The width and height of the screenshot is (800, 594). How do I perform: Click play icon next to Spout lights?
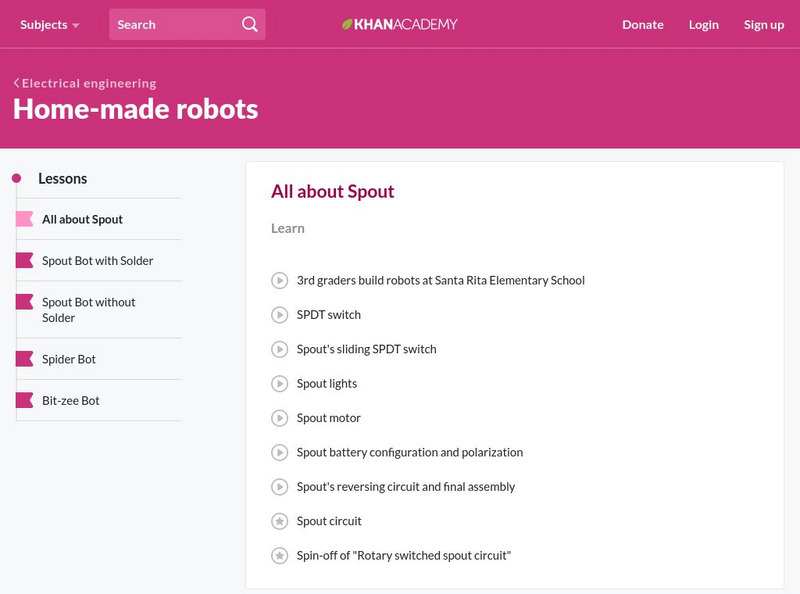click(280, 384)
